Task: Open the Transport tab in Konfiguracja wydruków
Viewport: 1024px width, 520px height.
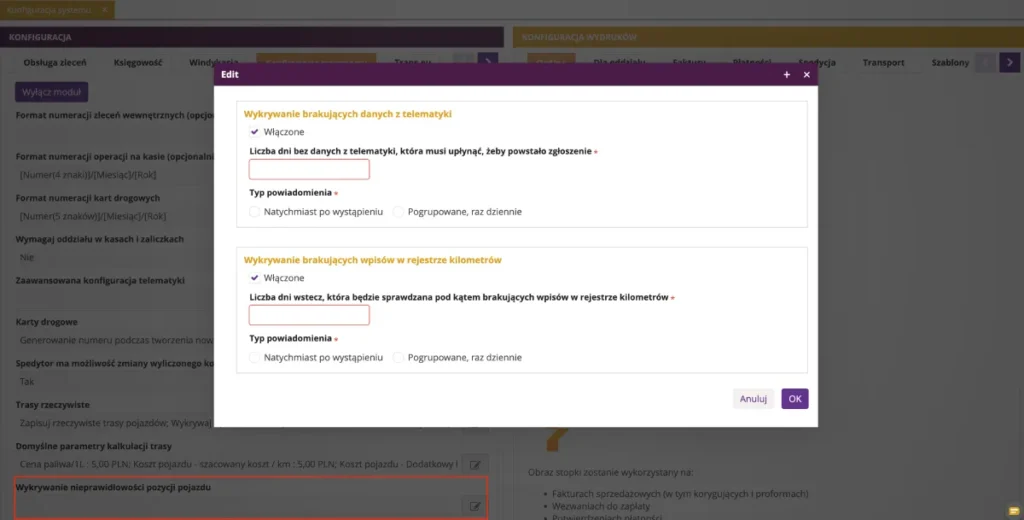Action: click(x=883, y=63)
